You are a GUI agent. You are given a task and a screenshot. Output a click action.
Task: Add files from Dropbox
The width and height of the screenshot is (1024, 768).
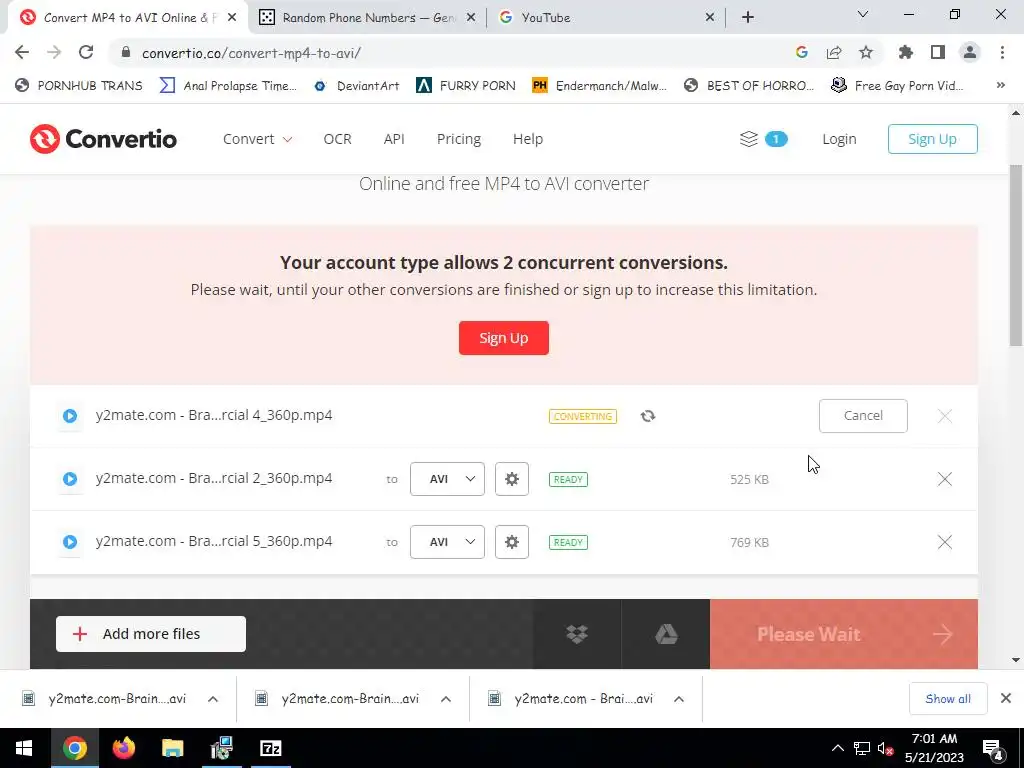[x=577, y=634]
